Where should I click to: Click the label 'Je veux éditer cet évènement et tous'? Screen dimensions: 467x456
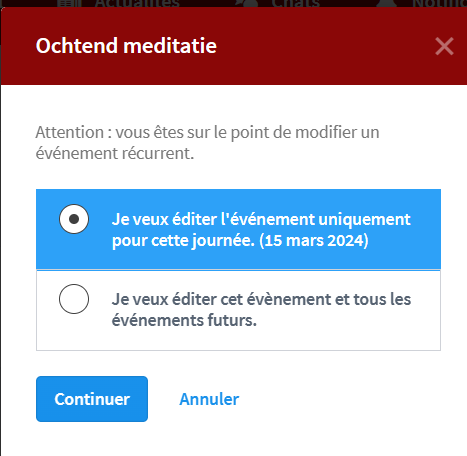tap(261, 299)
